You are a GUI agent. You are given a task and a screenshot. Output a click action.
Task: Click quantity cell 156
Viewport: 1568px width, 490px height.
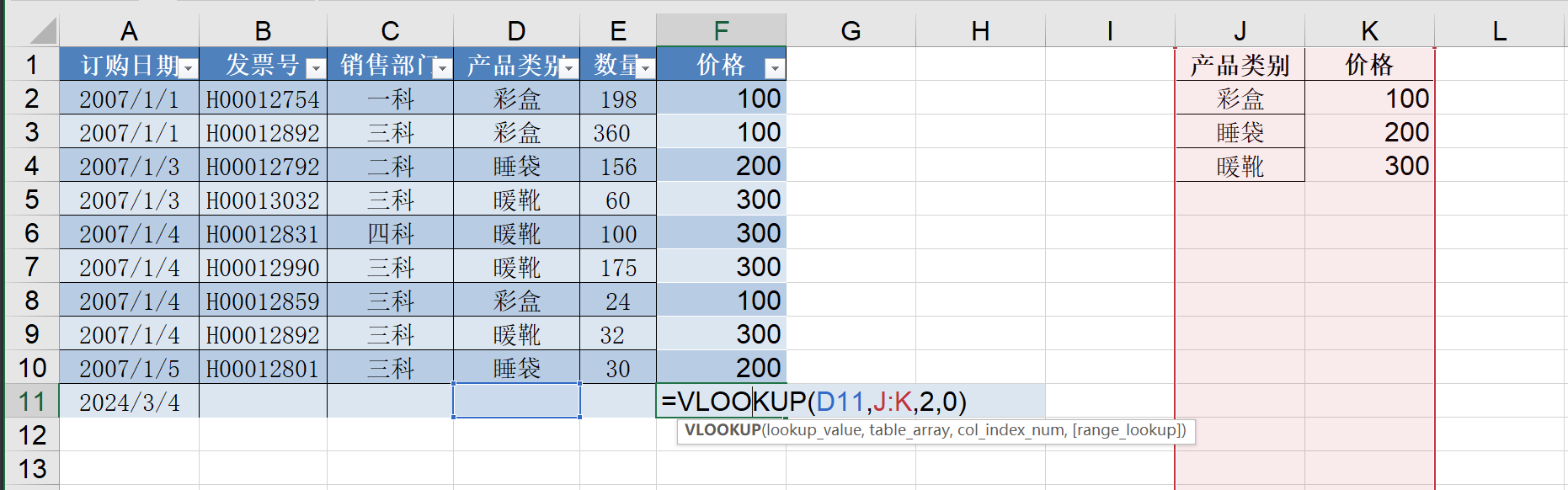(x=618, y=166)
